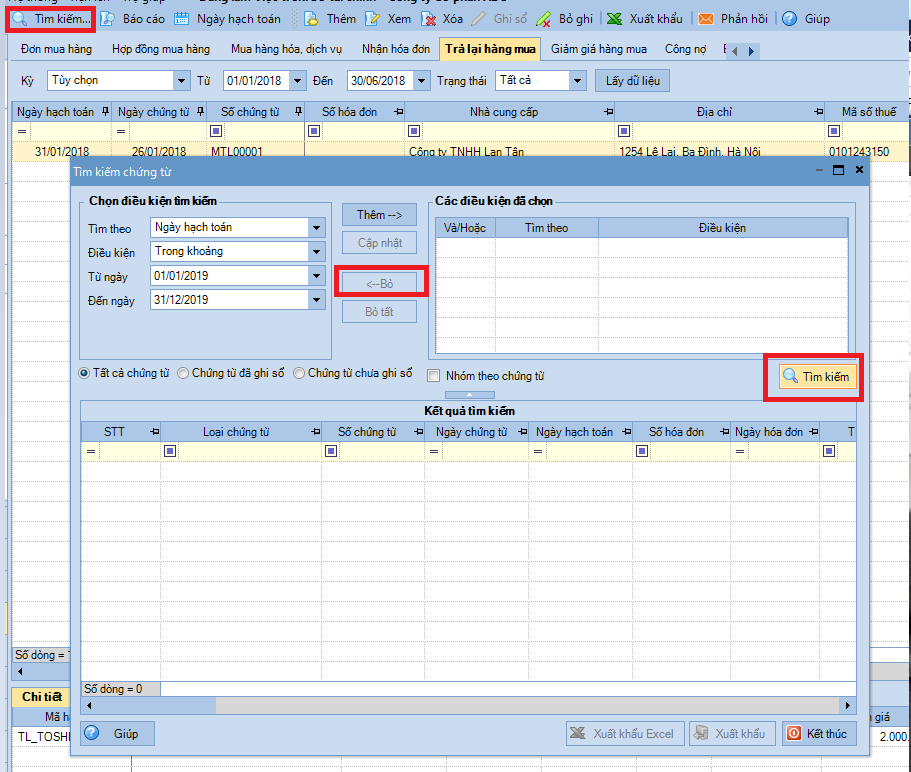Select Tất cả chứng từ radio option
Screen dimensions: 911x772
pyautogui.click(x=84, y=374)
